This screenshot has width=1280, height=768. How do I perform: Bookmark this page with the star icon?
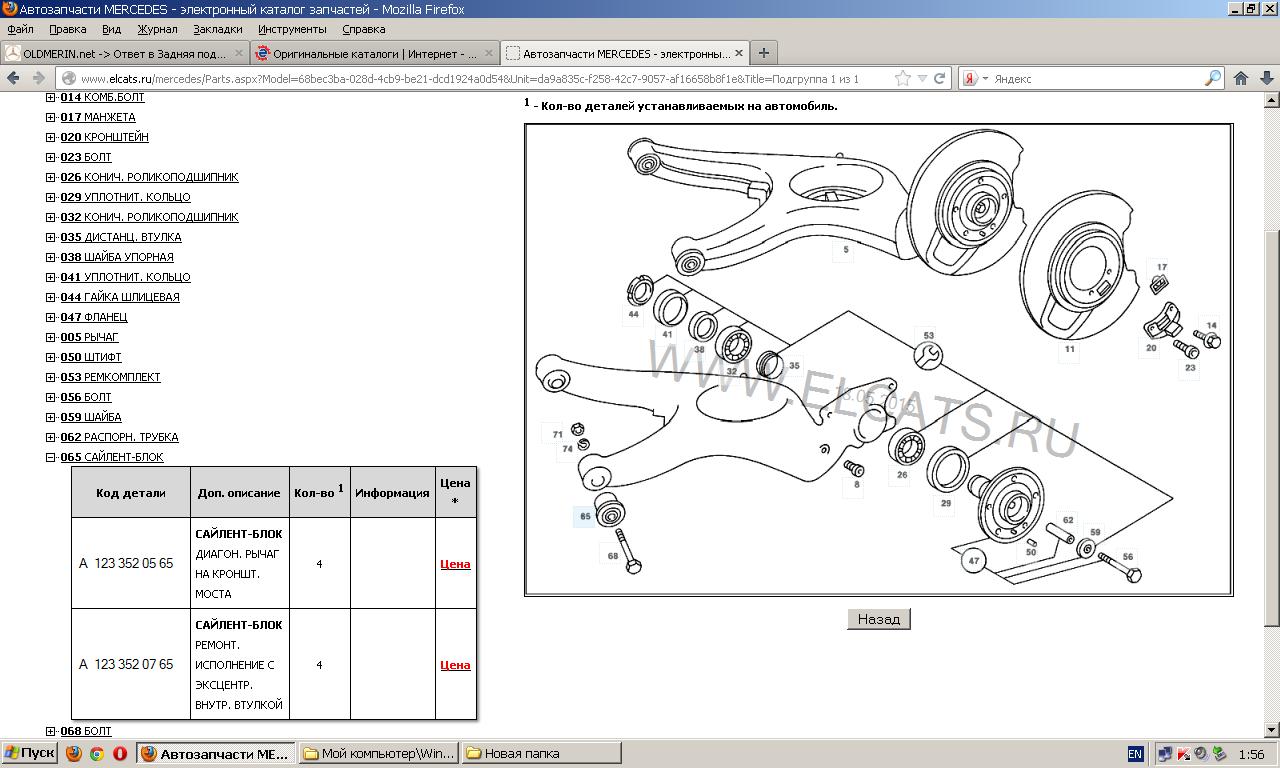pos(902,78)
